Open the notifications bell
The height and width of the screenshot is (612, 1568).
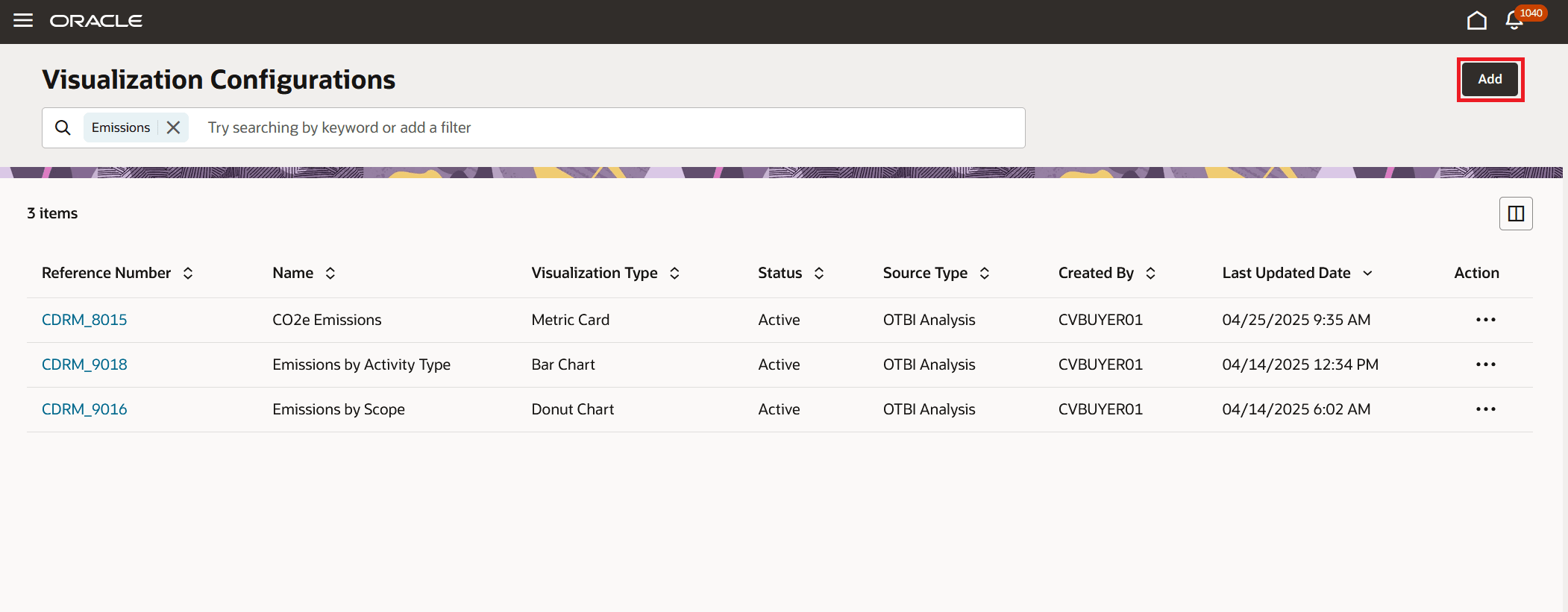click(1514, 20)
